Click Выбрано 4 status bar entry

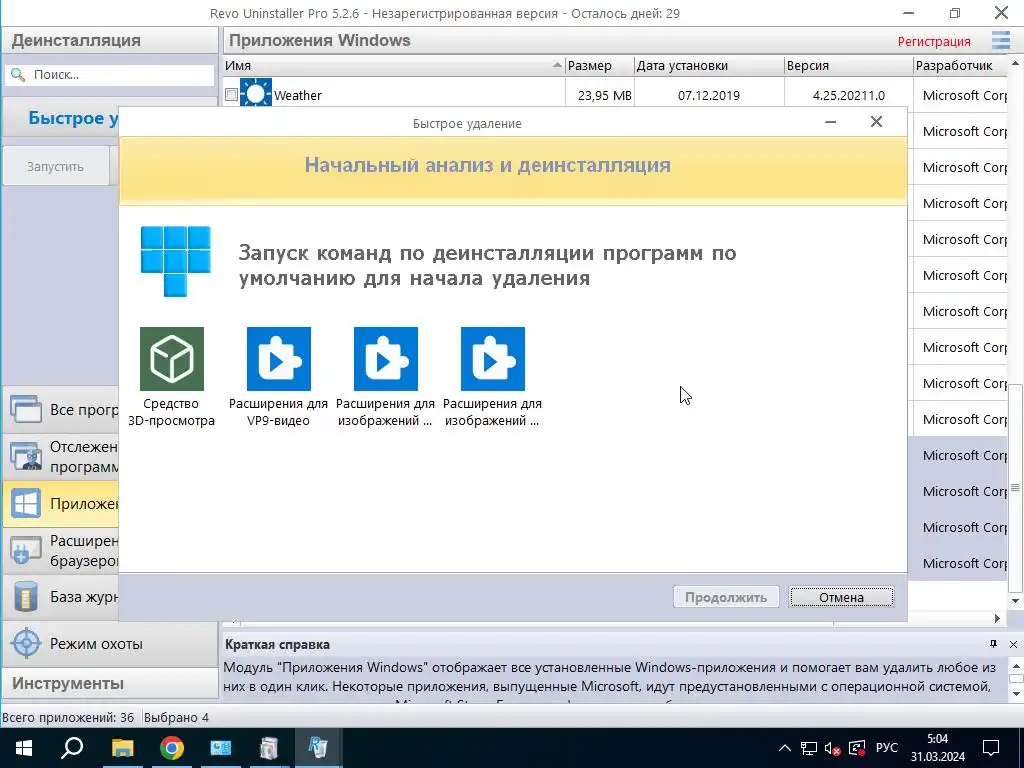click(x=176, y=718)
